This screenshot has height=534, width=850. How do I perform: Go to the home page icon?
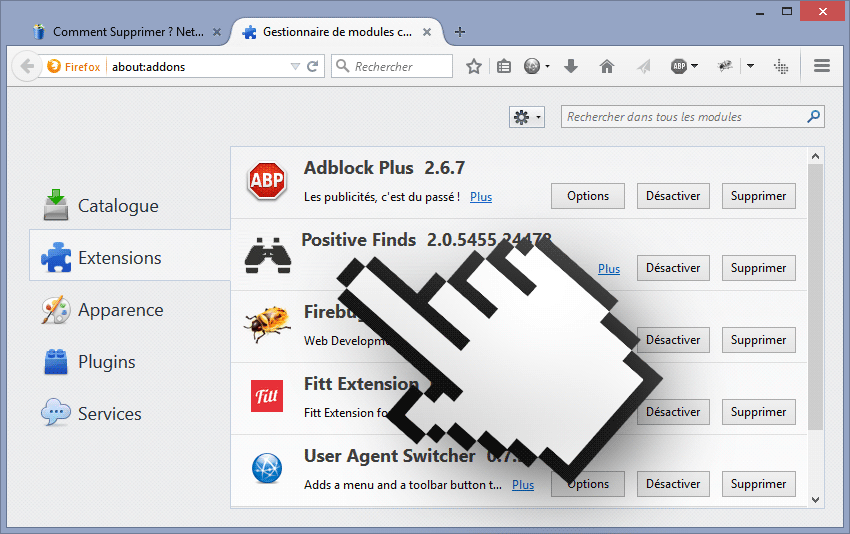click(607, 67)
